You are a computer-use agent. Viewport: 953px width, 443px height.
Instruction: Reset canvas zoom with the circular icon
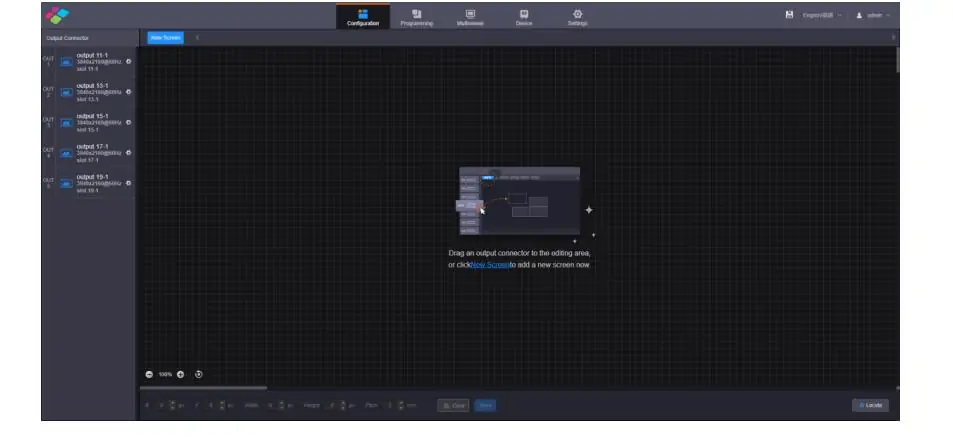199,374
